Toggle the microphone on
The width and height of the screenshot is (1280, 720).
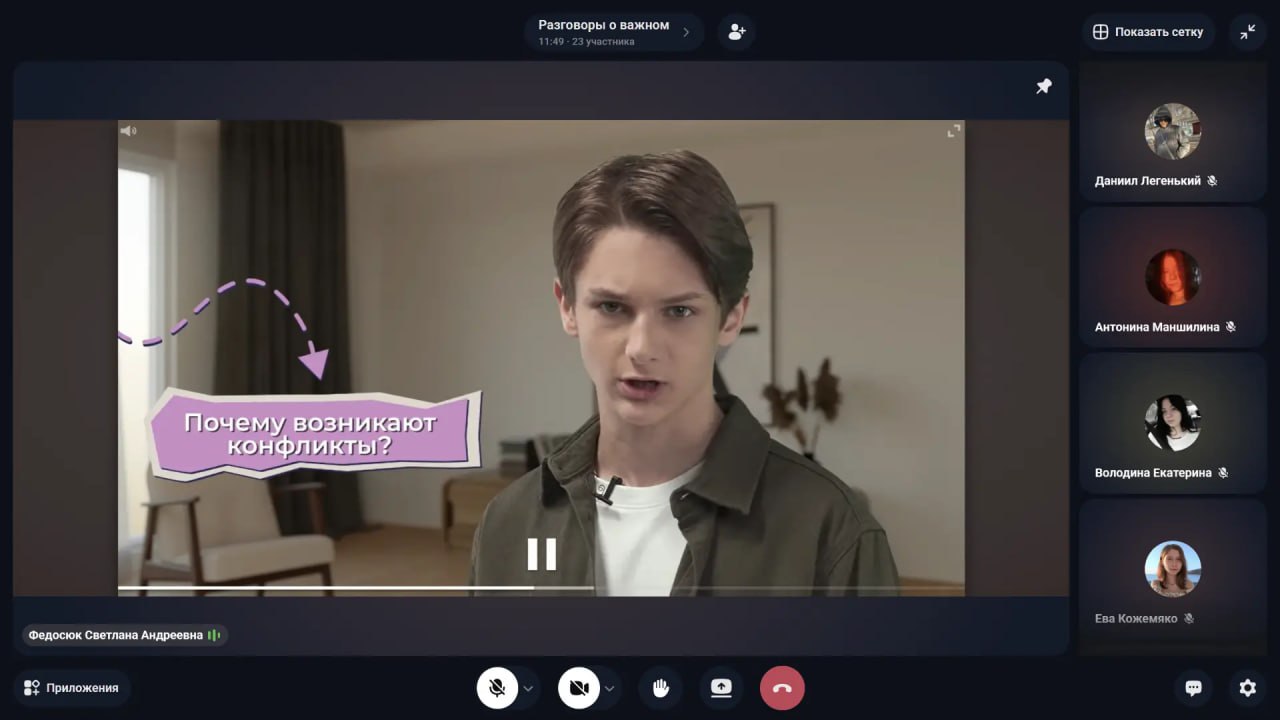497,688
